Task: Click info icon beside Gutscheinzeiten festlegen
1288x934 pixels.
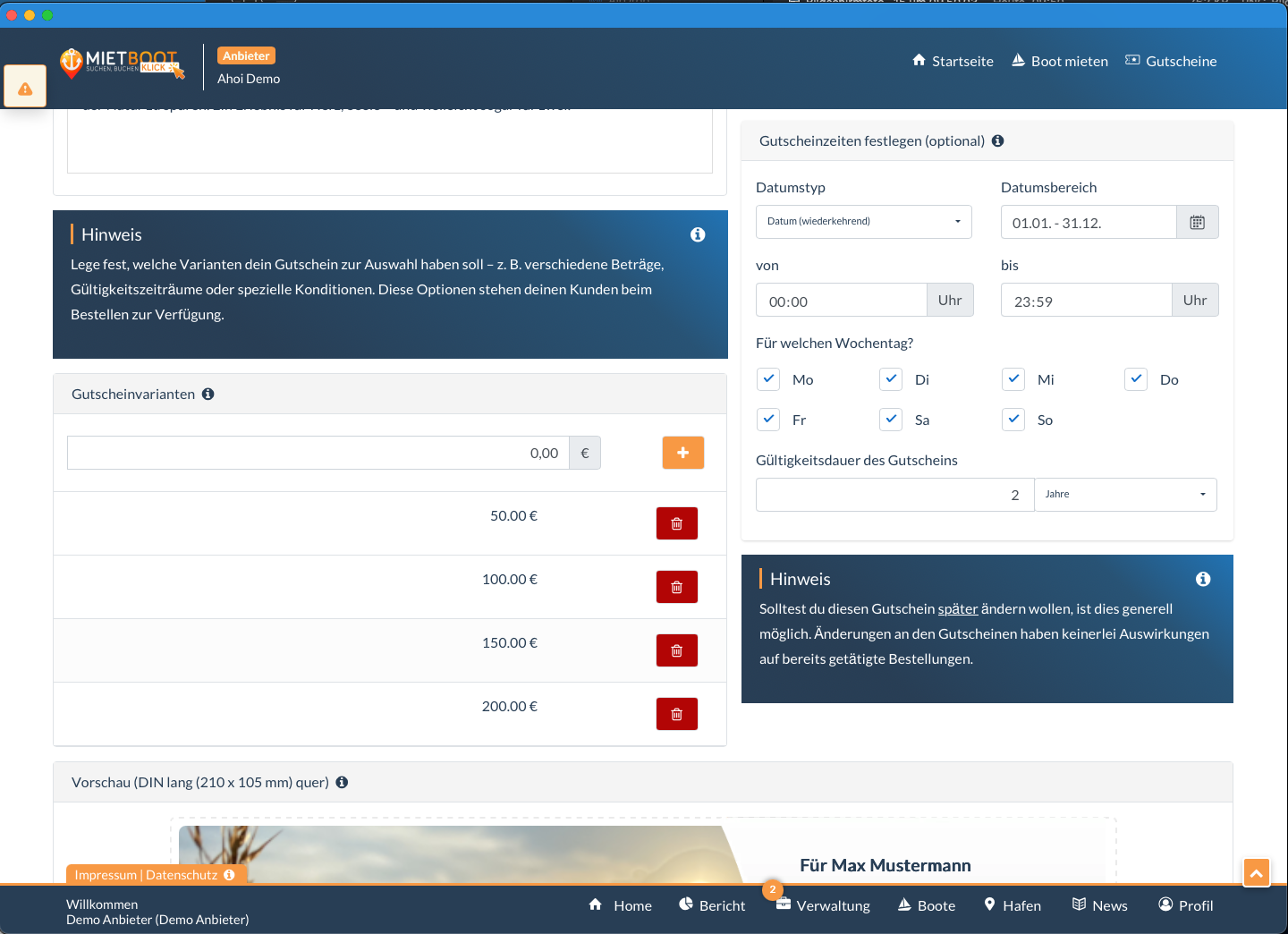Action: 998,141
